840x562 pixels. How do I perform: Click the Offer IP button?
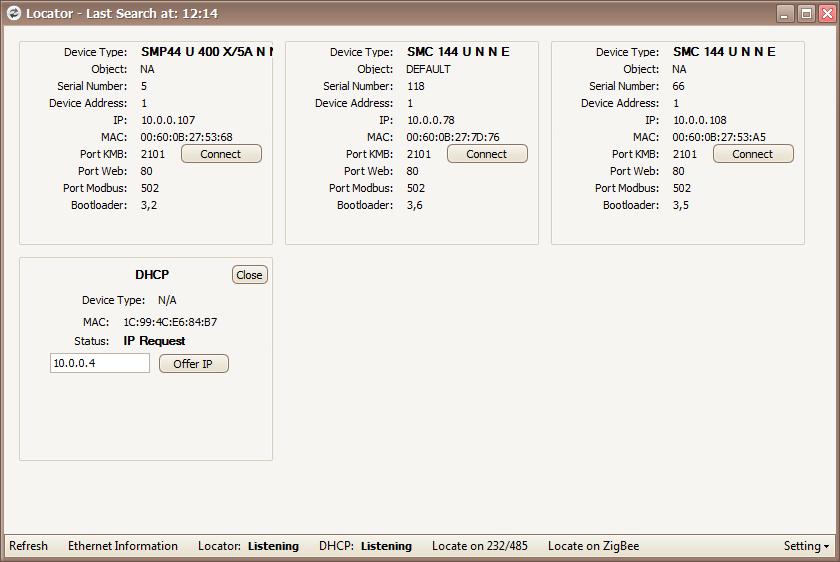[x=193, y=364]
